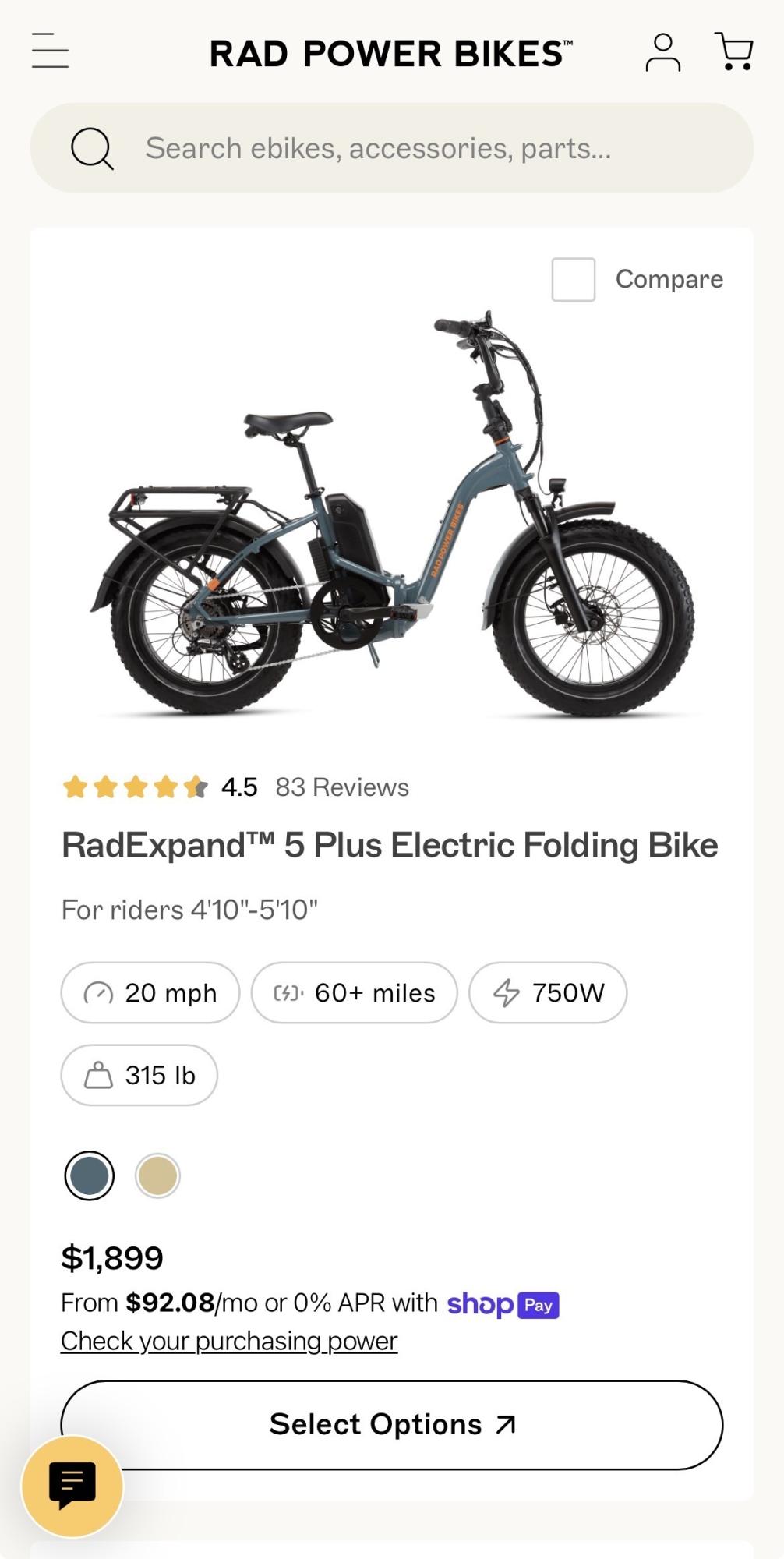The height and width of the screenshot is (1559, 784).
Task: Click the weight icon in the 315 lb badge
Action: tap(101, 1075)
